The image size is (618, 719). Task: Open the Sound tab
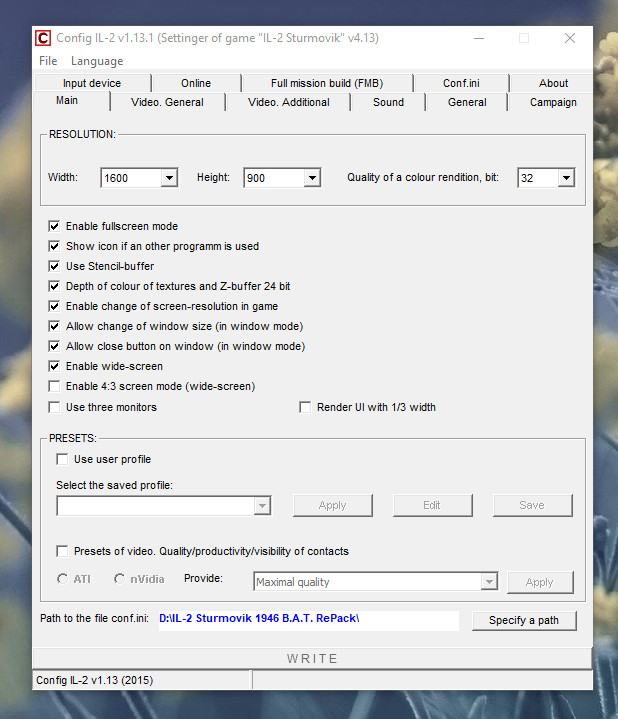pyautogui.click(x=388, y=102)
